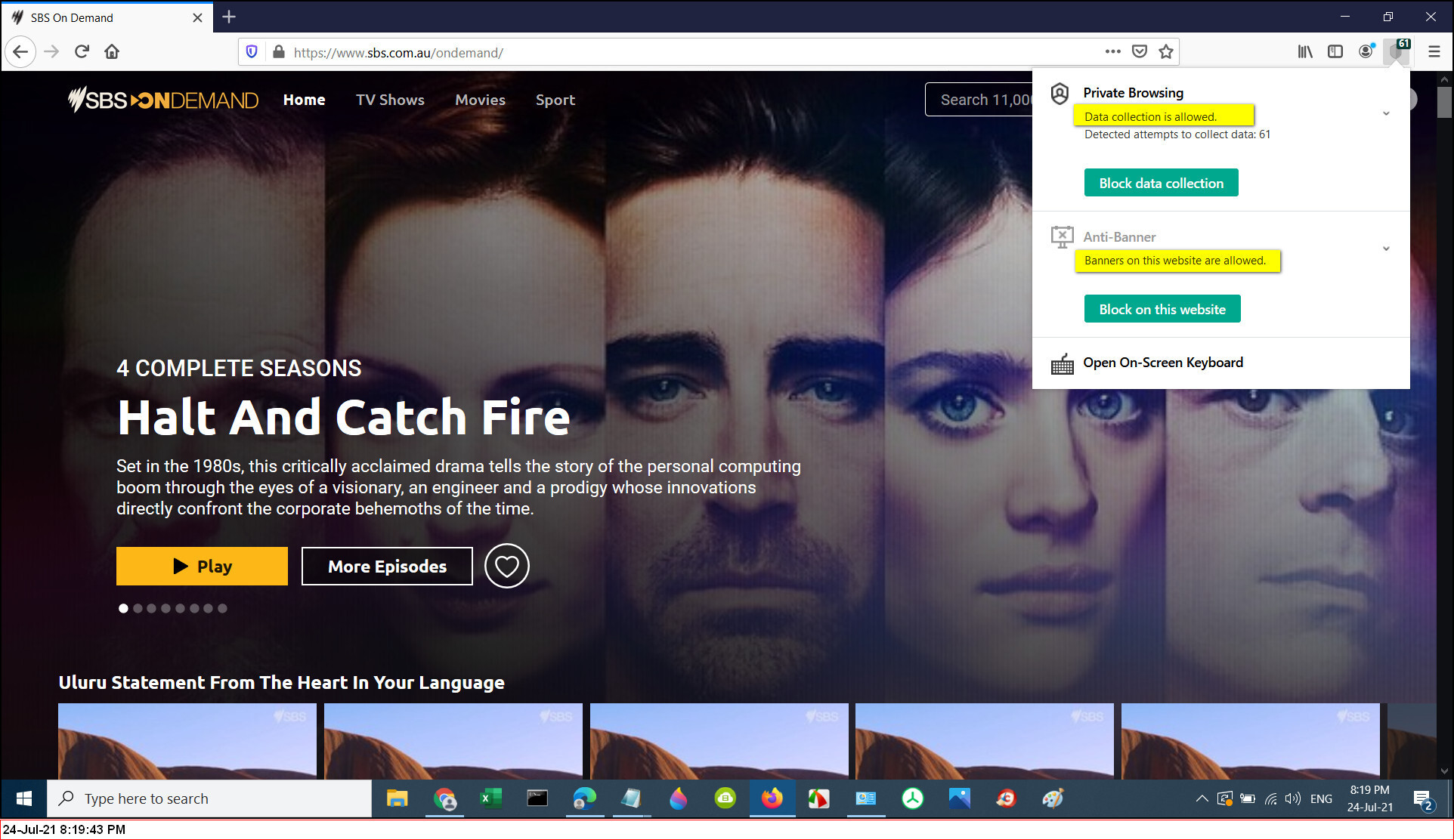This screenshot has width=1454, height=840.
Task: Click the Private Browsing icon in the popup
Action: tap(1060, 94)
